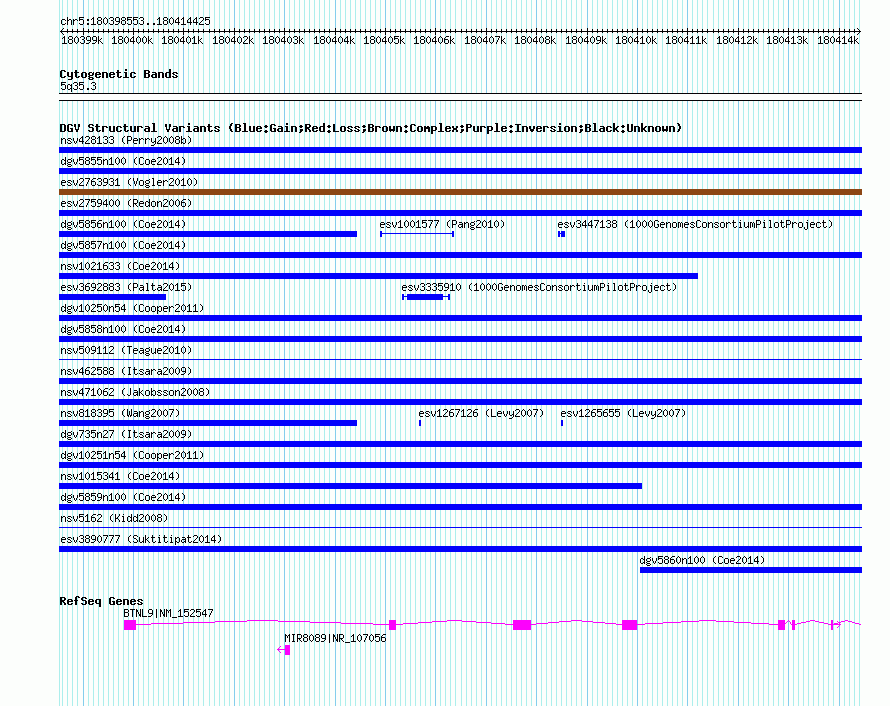Click the 180399k ruler position
The width and height of the screenshot is (890, 706).
[x=82, y=40]
